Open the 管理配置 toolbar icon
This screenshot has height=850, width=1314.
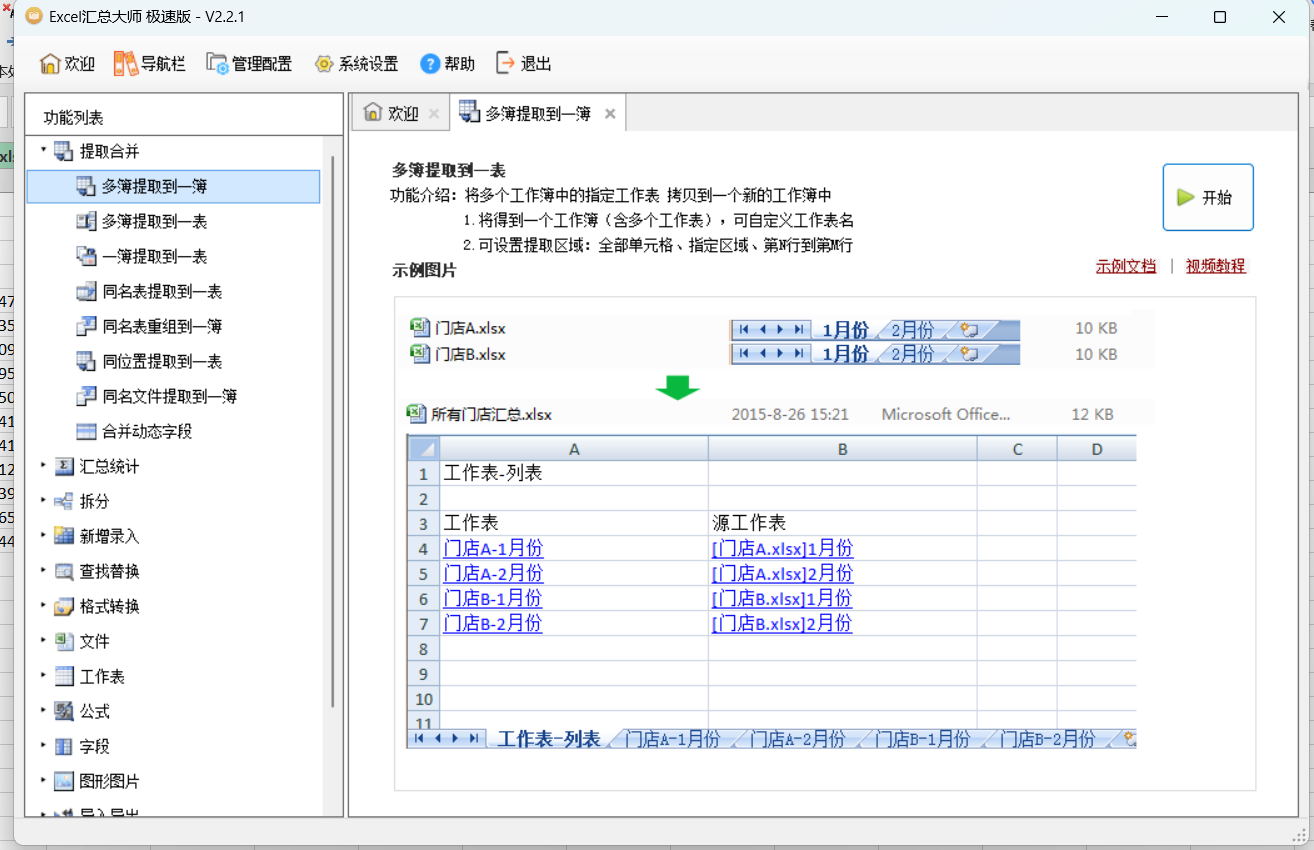click(217, 64)
